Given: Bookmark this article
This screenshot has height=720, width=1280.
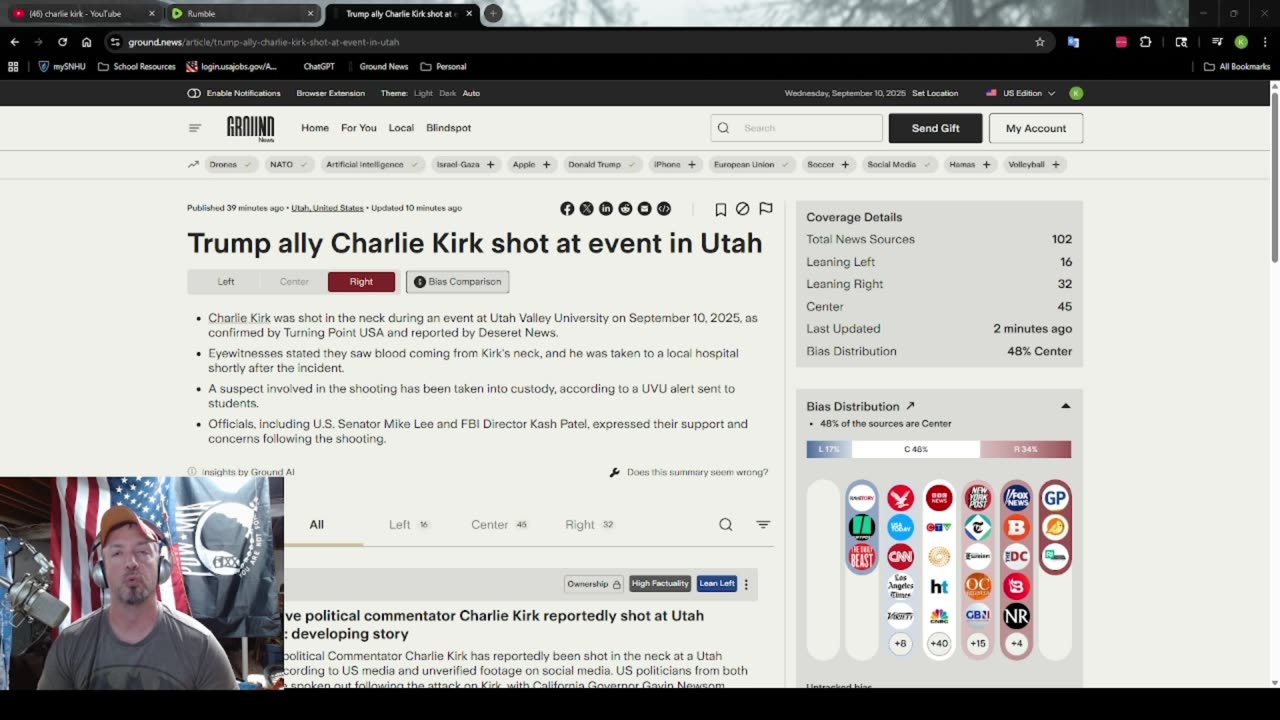Looking at the screenshot, I should (x=720, y=209).
